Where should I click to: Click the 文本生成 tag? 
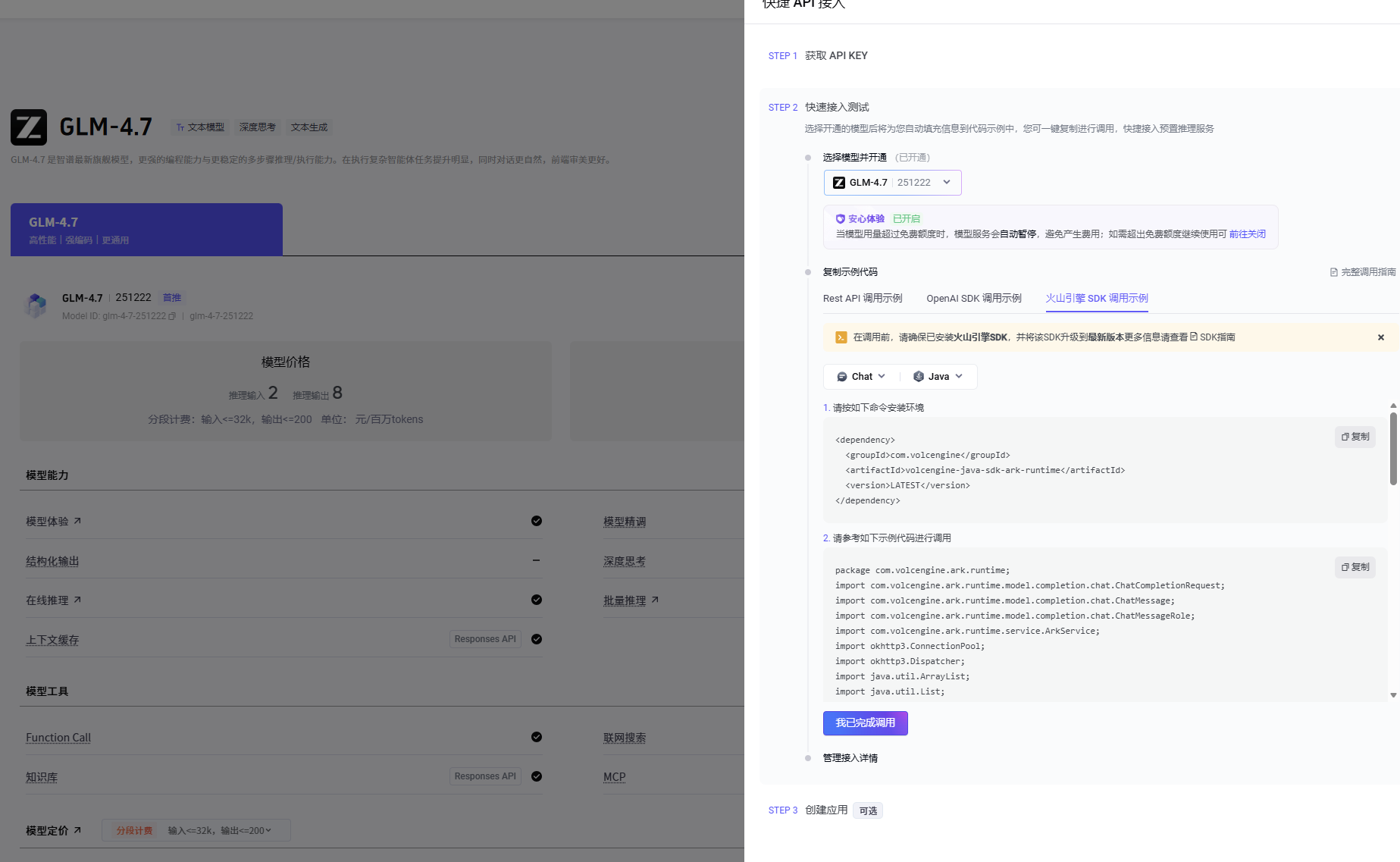[x=309, y=127]
